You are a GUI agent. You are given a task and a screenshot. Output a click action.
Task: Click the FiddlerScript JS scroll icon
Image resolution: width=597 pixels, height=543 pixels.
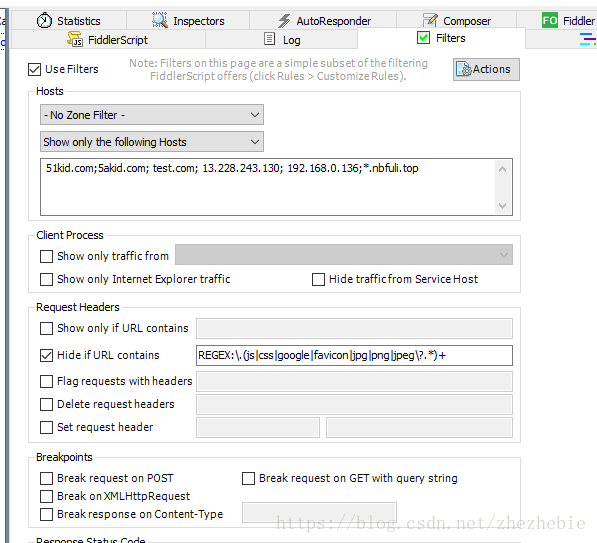pyautogui.click(x=75, y=39)
